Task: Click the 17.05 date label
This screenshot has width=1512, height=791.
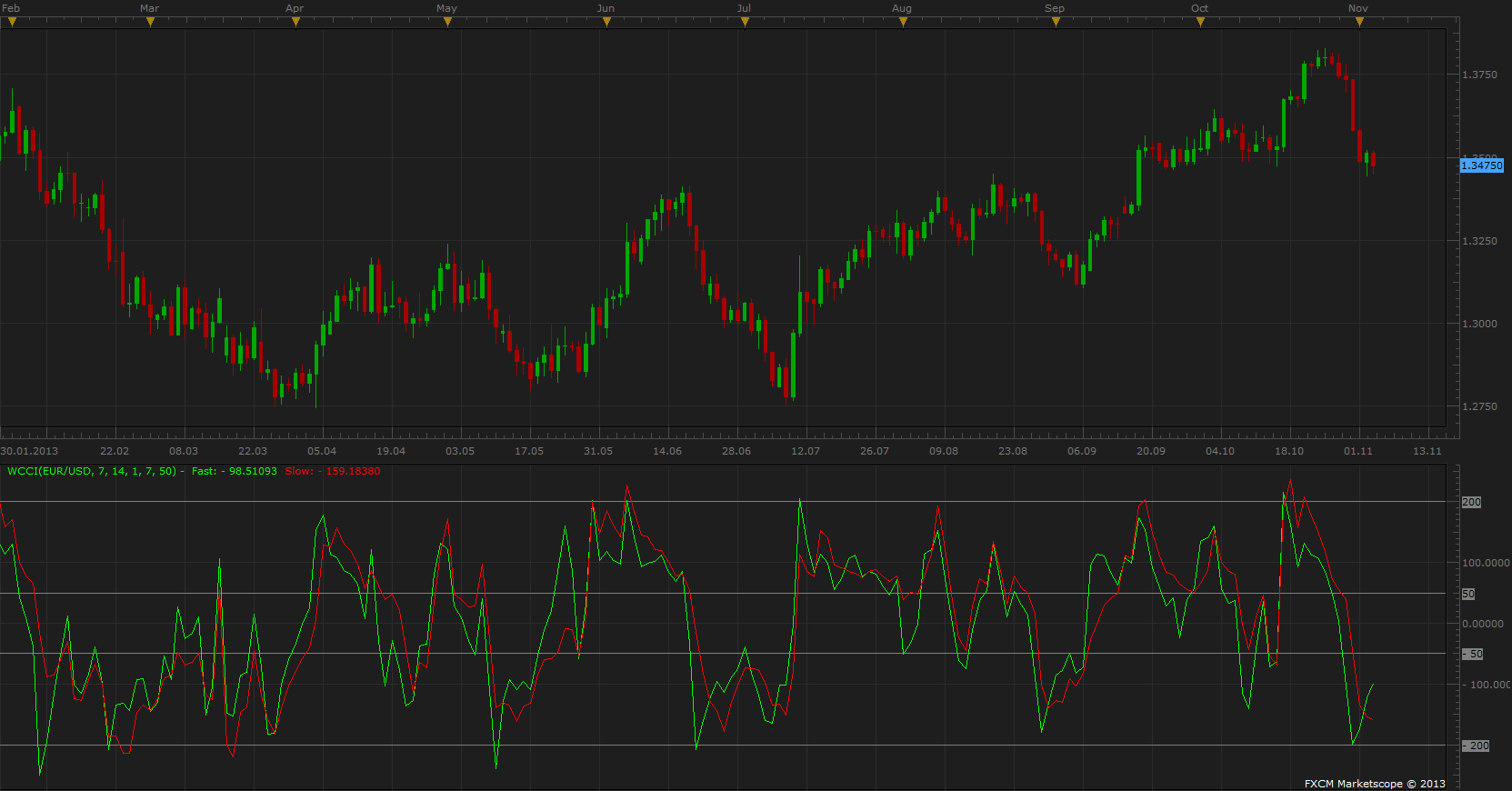Action: pos(529,451)
